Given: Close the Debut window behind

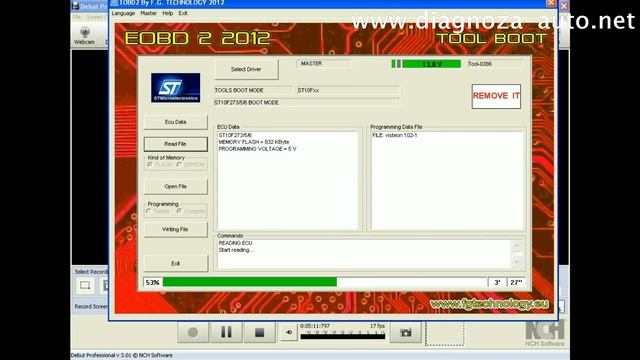Looking at the screenshot, I should click(564, 6).
